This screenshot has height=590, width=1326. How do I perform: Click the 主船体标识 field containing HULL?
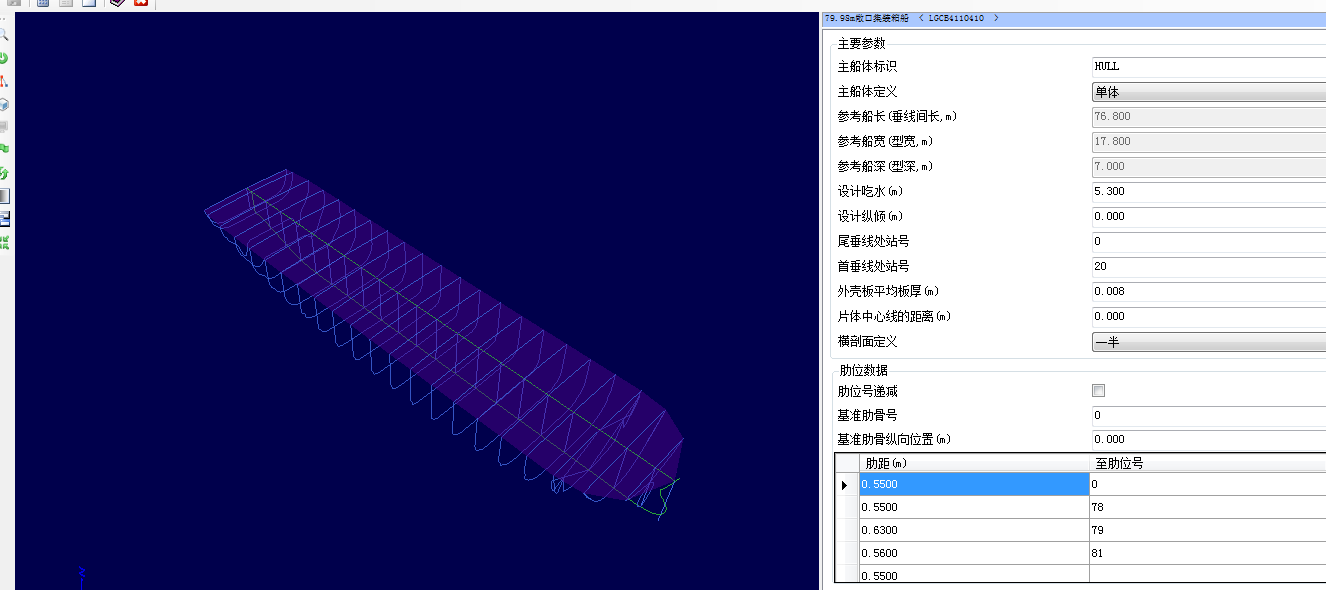point(1208,66)
